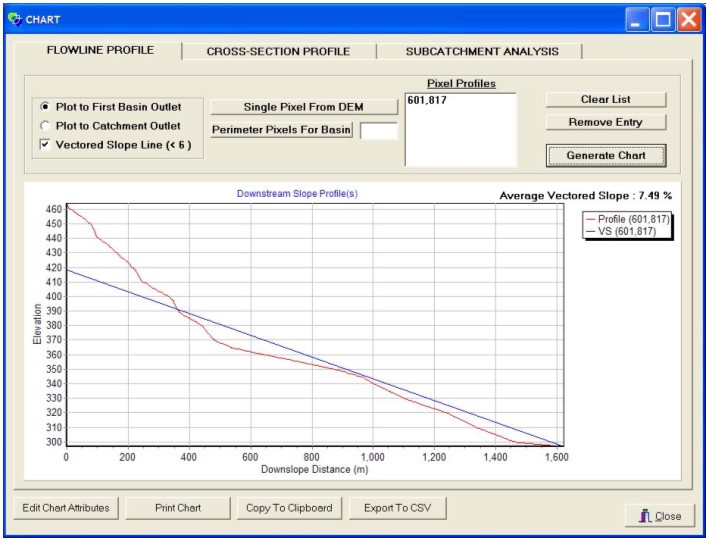Click the perimeter pixels input box
This screenshot has height=541, width=707.
point(378,130)
